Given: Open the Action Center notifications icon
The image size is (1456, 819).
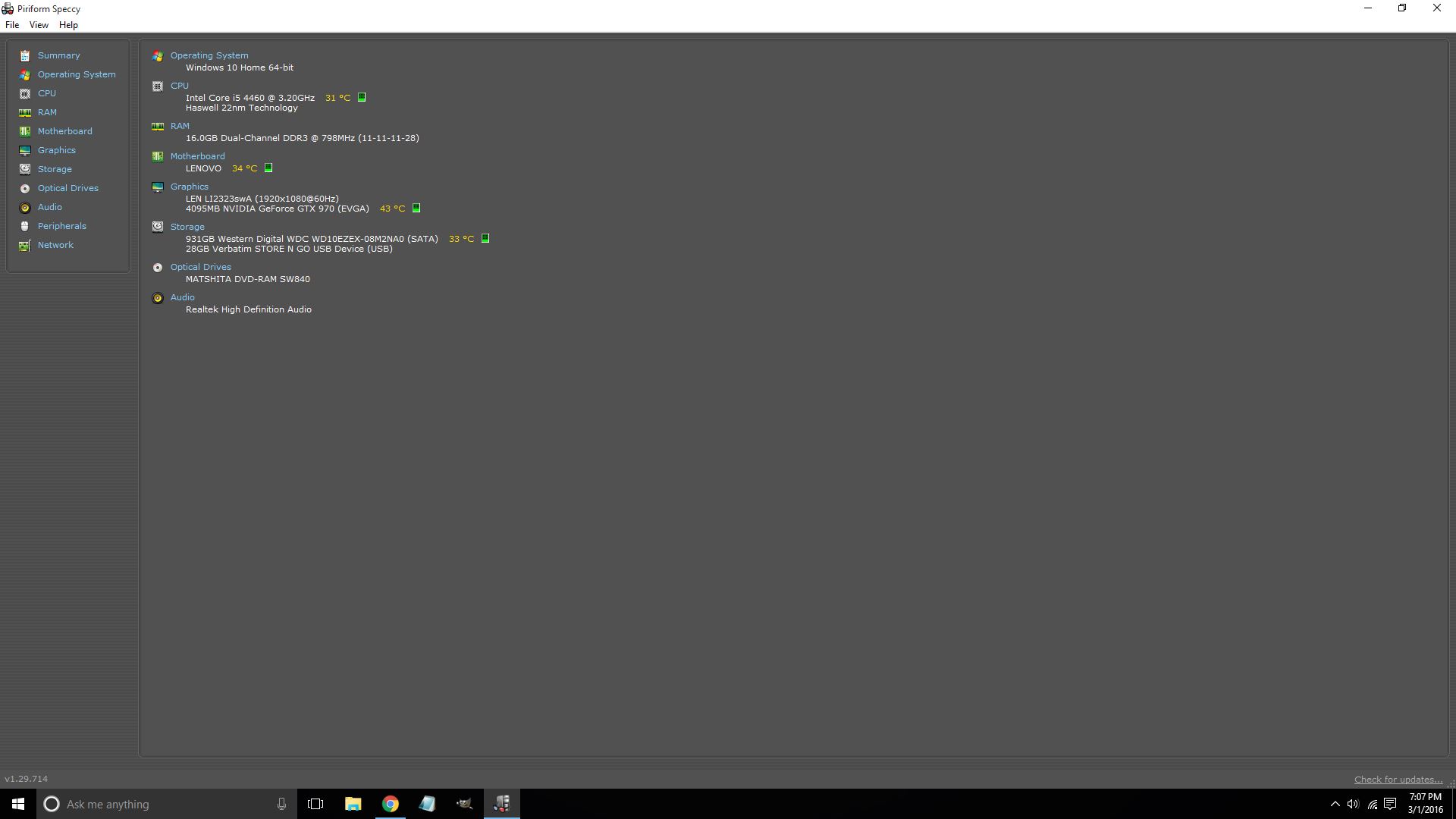Looking at the screenshot, I should click(1390, 804).
